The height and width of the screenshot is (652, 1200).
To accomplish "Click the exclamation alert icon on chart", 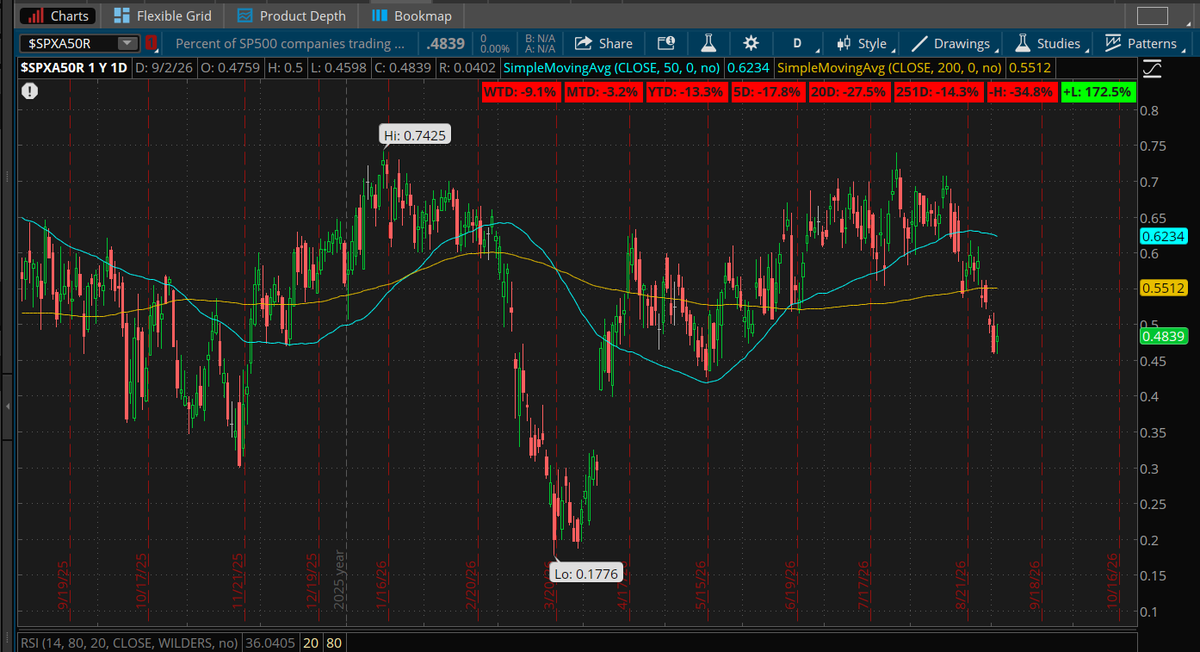I will coord(30,91).
